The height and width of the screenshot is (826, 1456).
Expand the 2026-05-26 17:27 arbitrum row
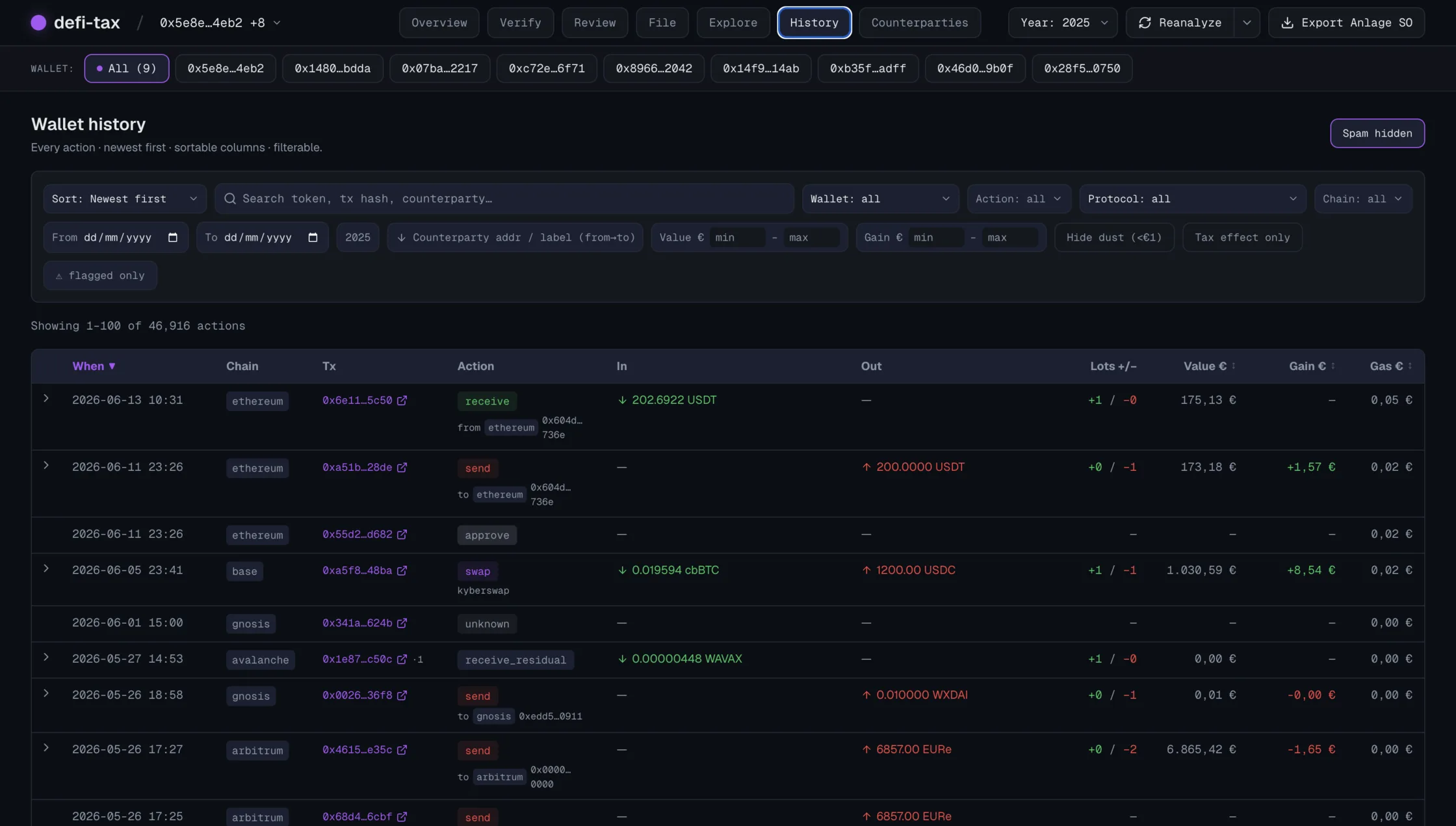46,748
